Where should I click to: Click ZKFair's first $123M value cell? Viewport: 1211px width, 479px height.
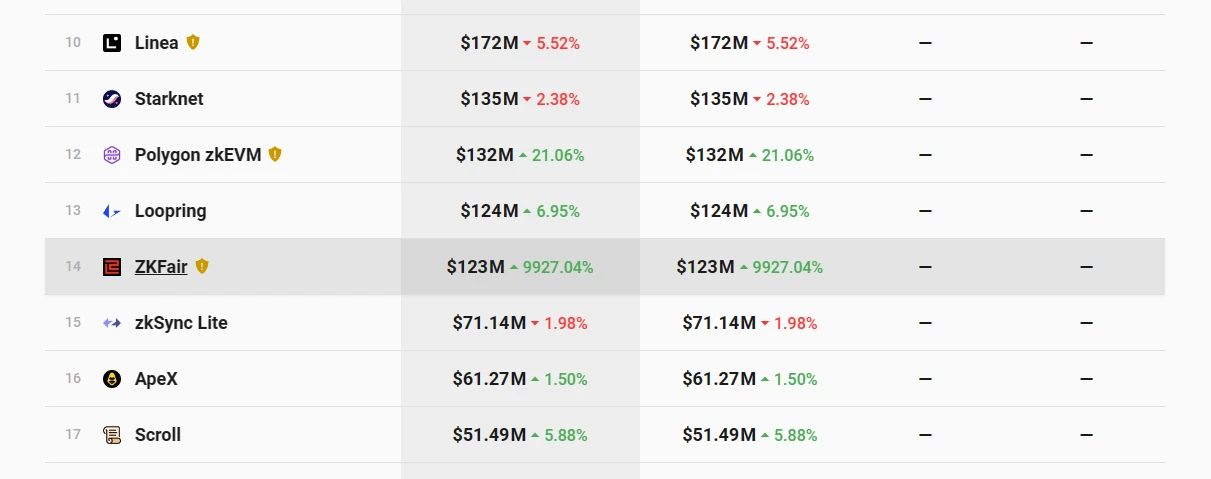(x=476, y=267)
